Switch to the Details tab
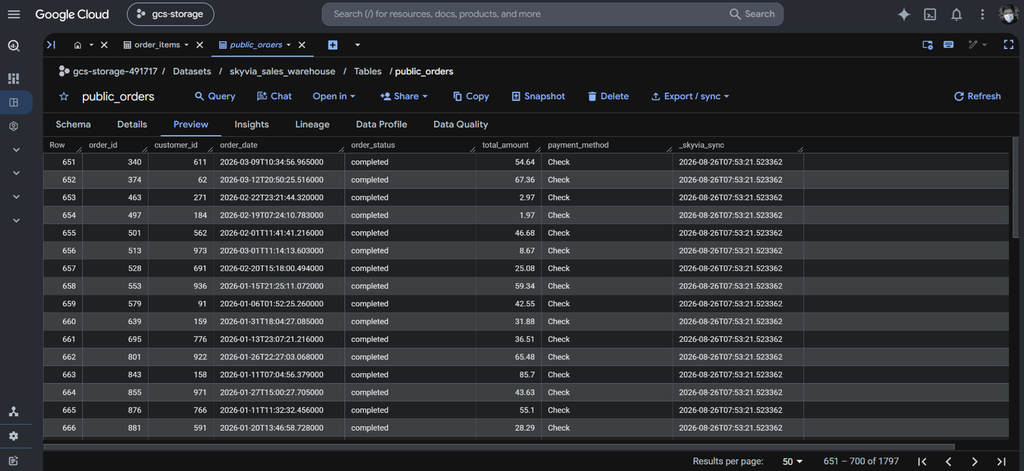 pos(132,124)
